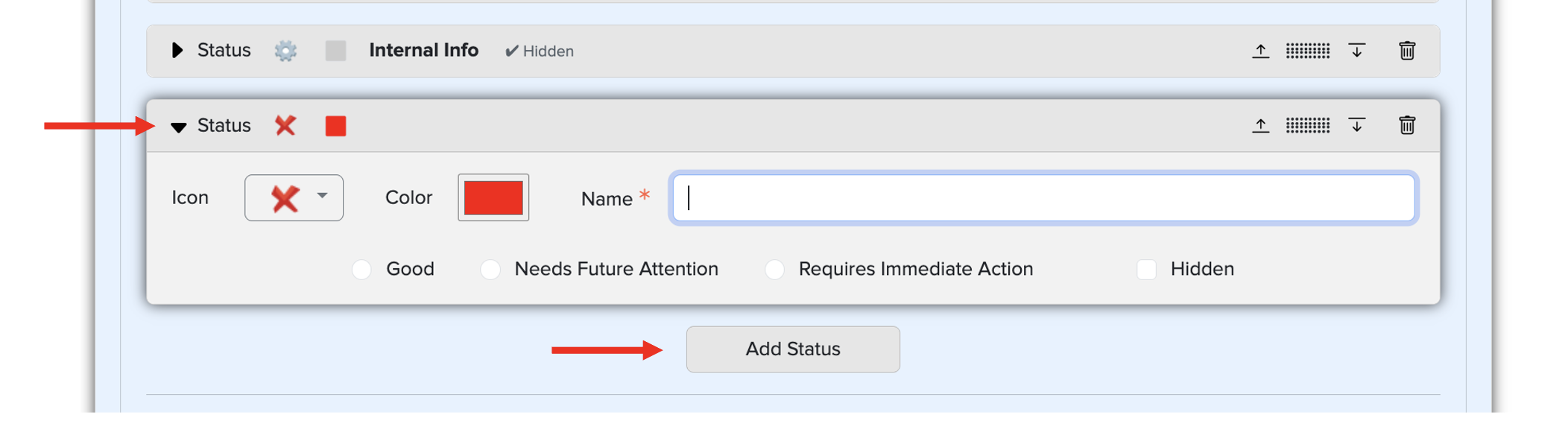Open the Icon dropdown picker
The height and width of the screenshot is (438, 1568).
tap(294, 197)
